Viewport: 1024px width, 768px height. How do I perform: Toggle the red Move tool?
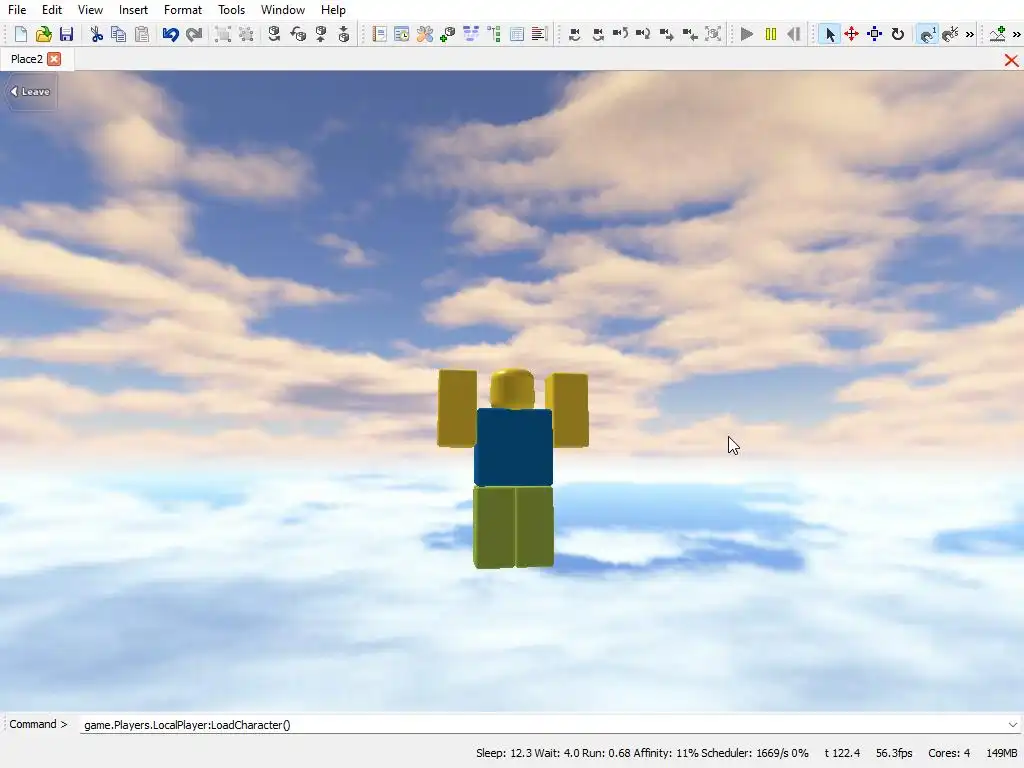click(852, 35)
